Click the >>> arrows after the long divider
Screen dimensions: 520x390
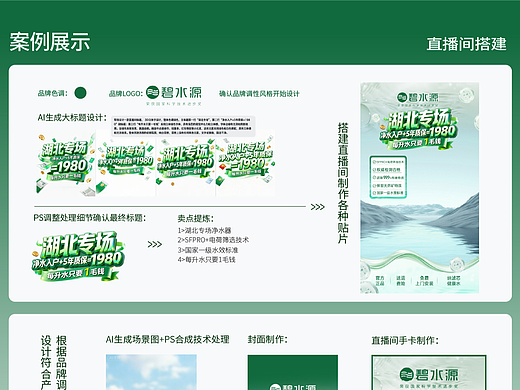click(317, 207)
